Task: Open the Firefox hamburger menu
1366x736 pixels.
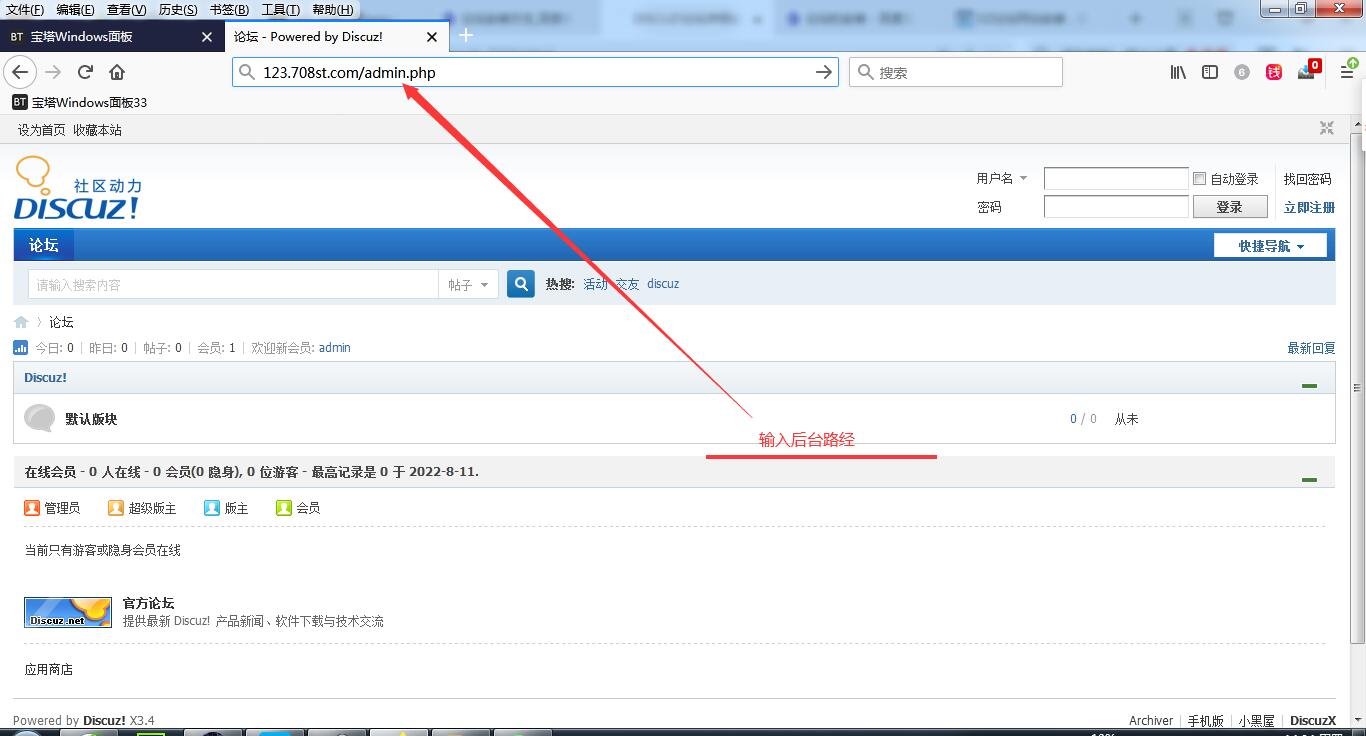Action: (x=1347, y=72)
